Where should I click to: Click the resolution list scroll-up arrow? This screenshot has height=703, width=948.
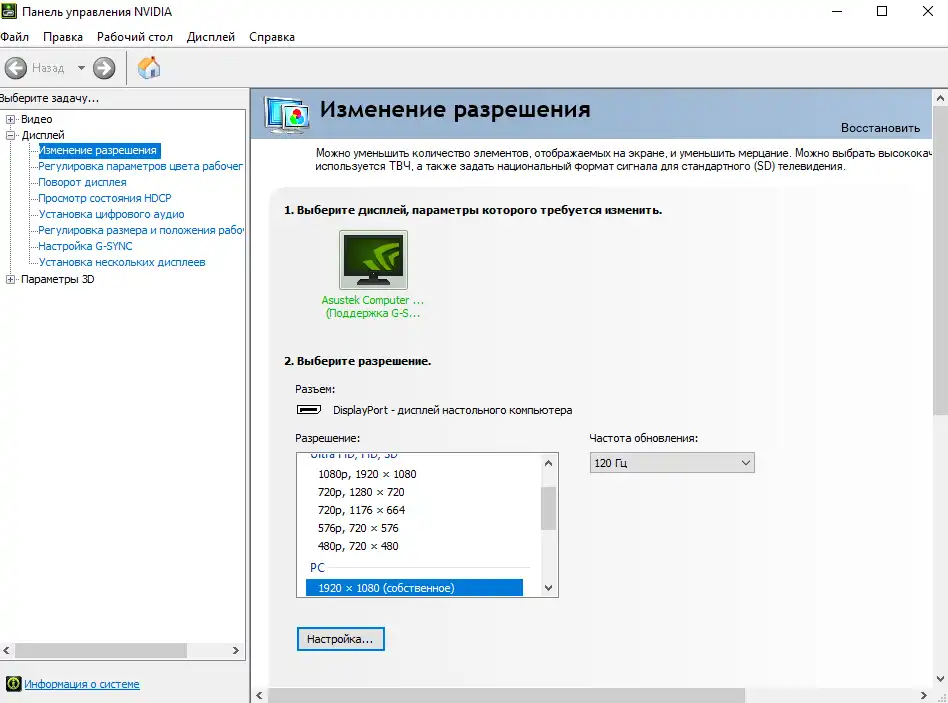(x=548, y=463)
